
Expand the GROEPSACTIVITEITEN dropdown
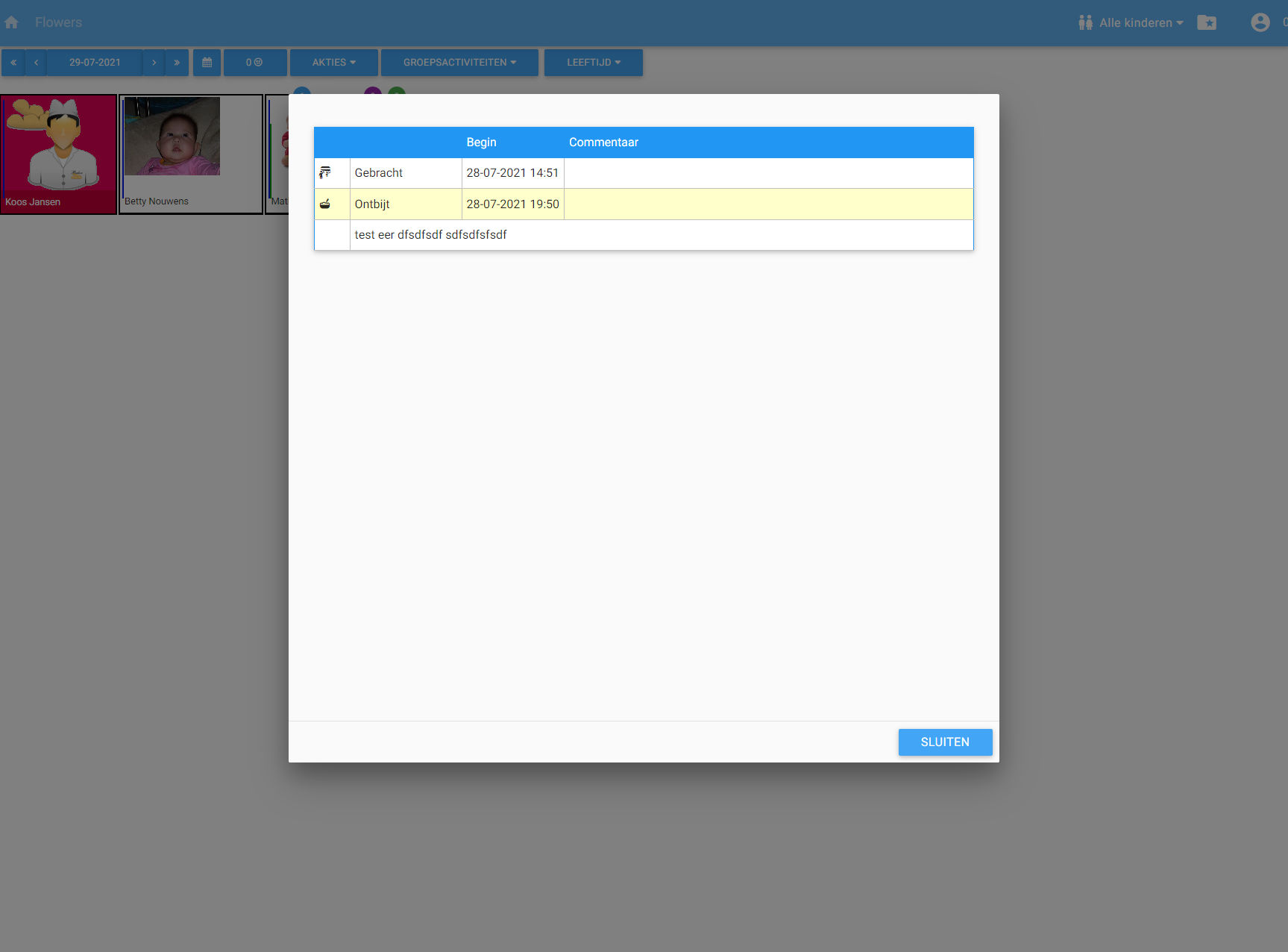pyautogui.click(x=459, y=63)
